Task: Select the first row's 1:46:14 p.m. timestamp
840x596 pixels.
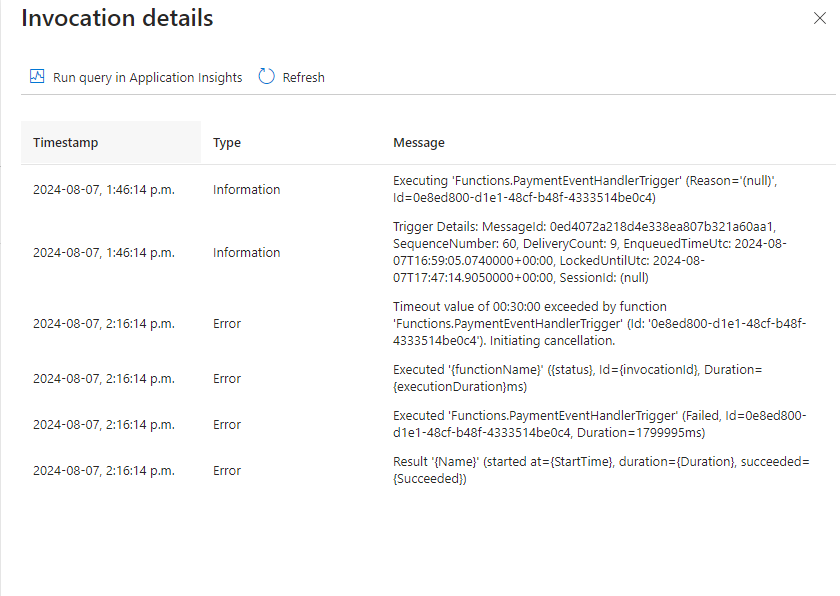Action: tap(104, 189)
